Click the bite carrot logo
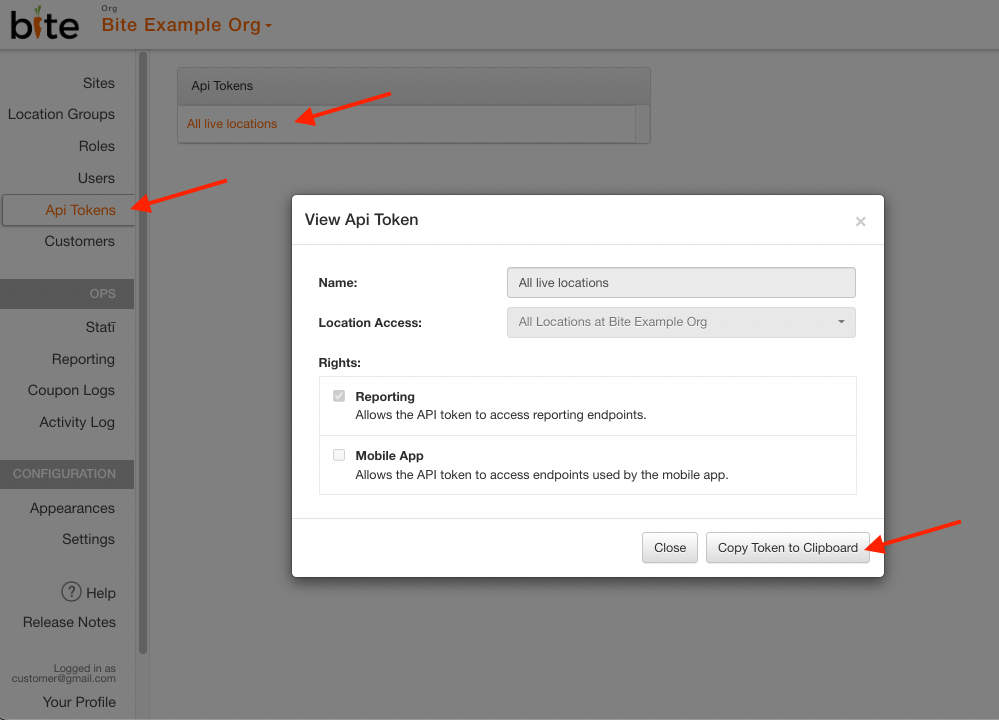The image size is (999, 720). click(x=45, y=24)
